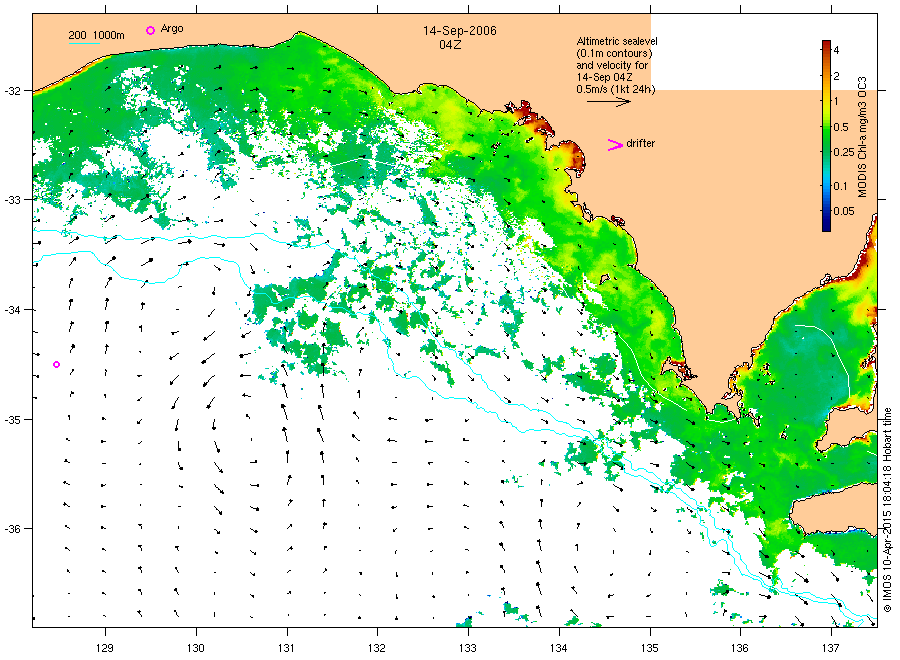Screen dimensions: 900x660
Task: Click the '-35' latitude axis label
Action: click(x=12, y=420)
